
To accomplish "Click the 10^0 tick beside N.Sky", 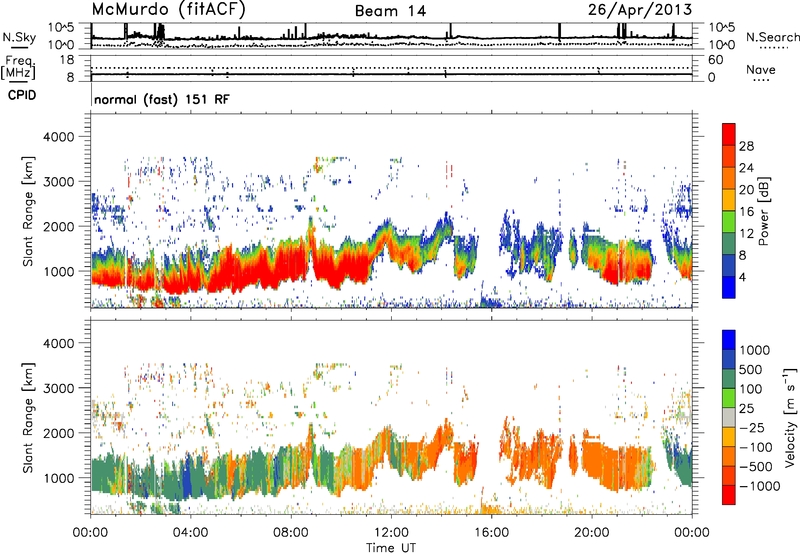I will click(61, 45).
